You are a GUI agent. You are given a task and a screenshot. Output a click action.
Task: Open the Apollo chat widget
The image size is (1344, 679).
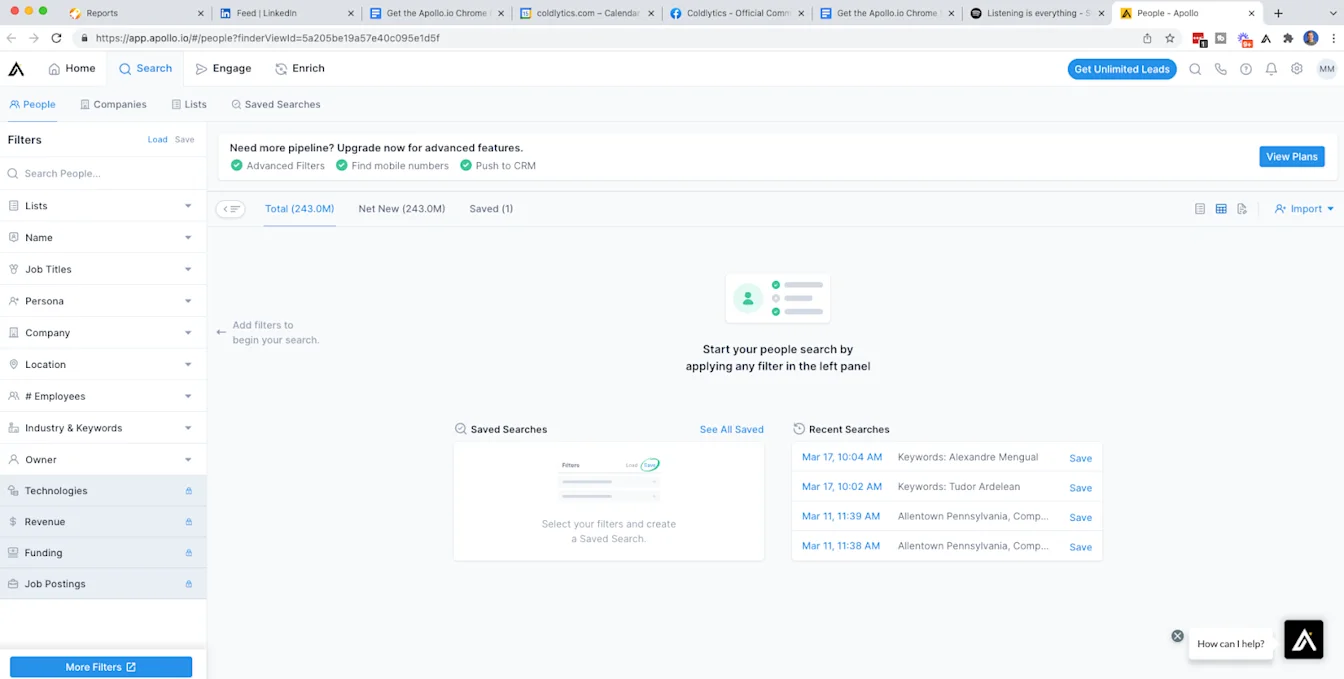click(x=1304, y=640)
